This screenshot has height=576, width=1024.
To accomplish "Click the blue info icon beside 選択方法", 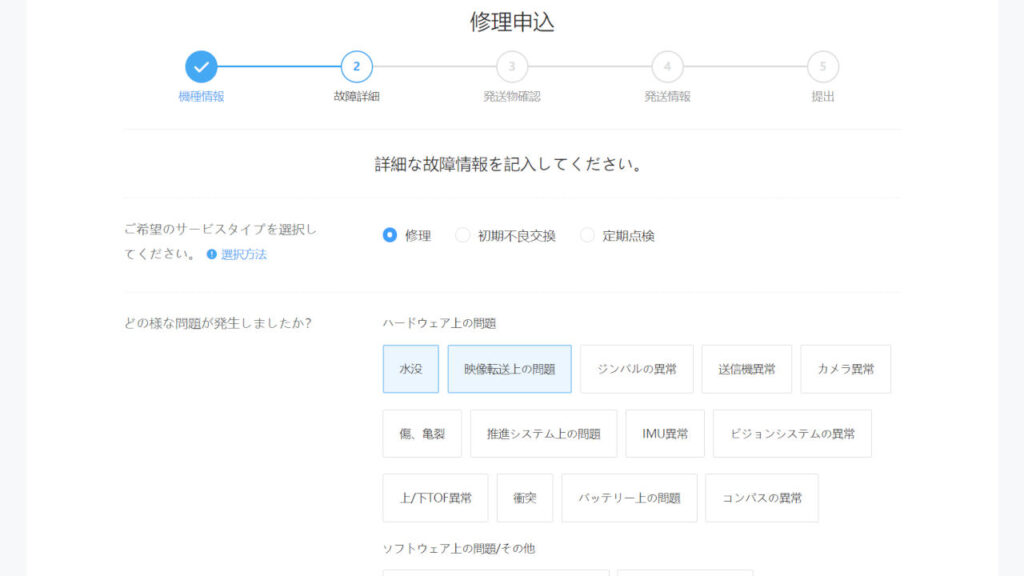I will coord(212,254).
